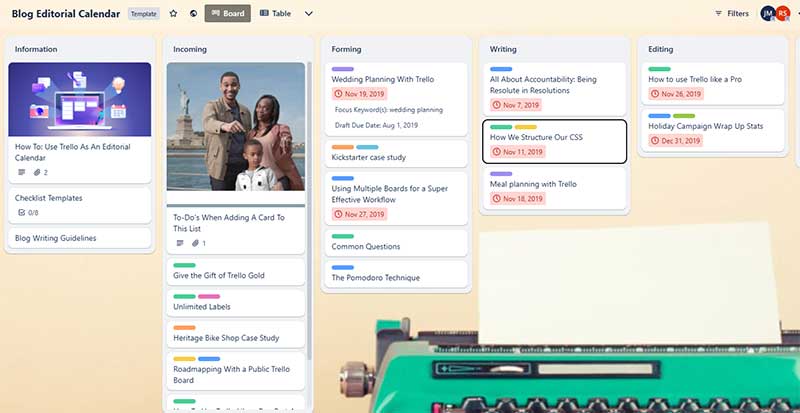This screenshot has width=800, height=413.
Task: Open RS member avatar
Action: pos(782,14)
